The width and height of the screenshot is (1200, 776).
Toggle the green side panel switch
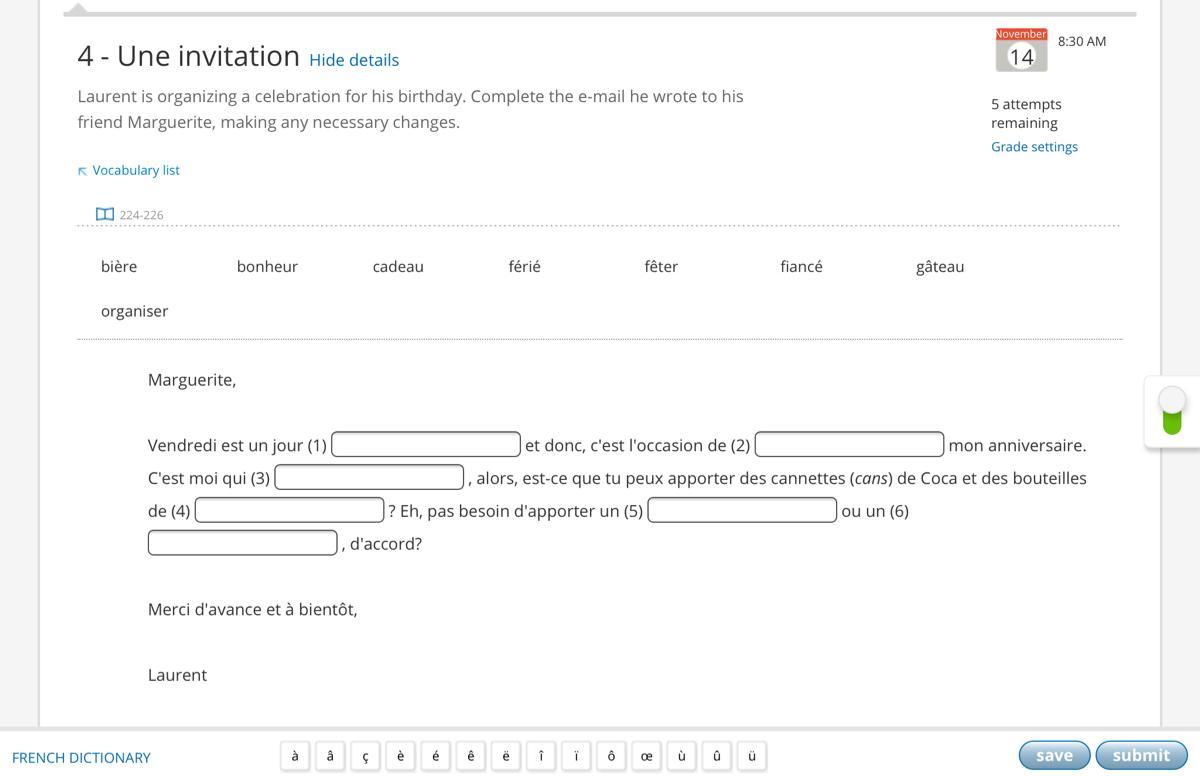click(1172, 411)
